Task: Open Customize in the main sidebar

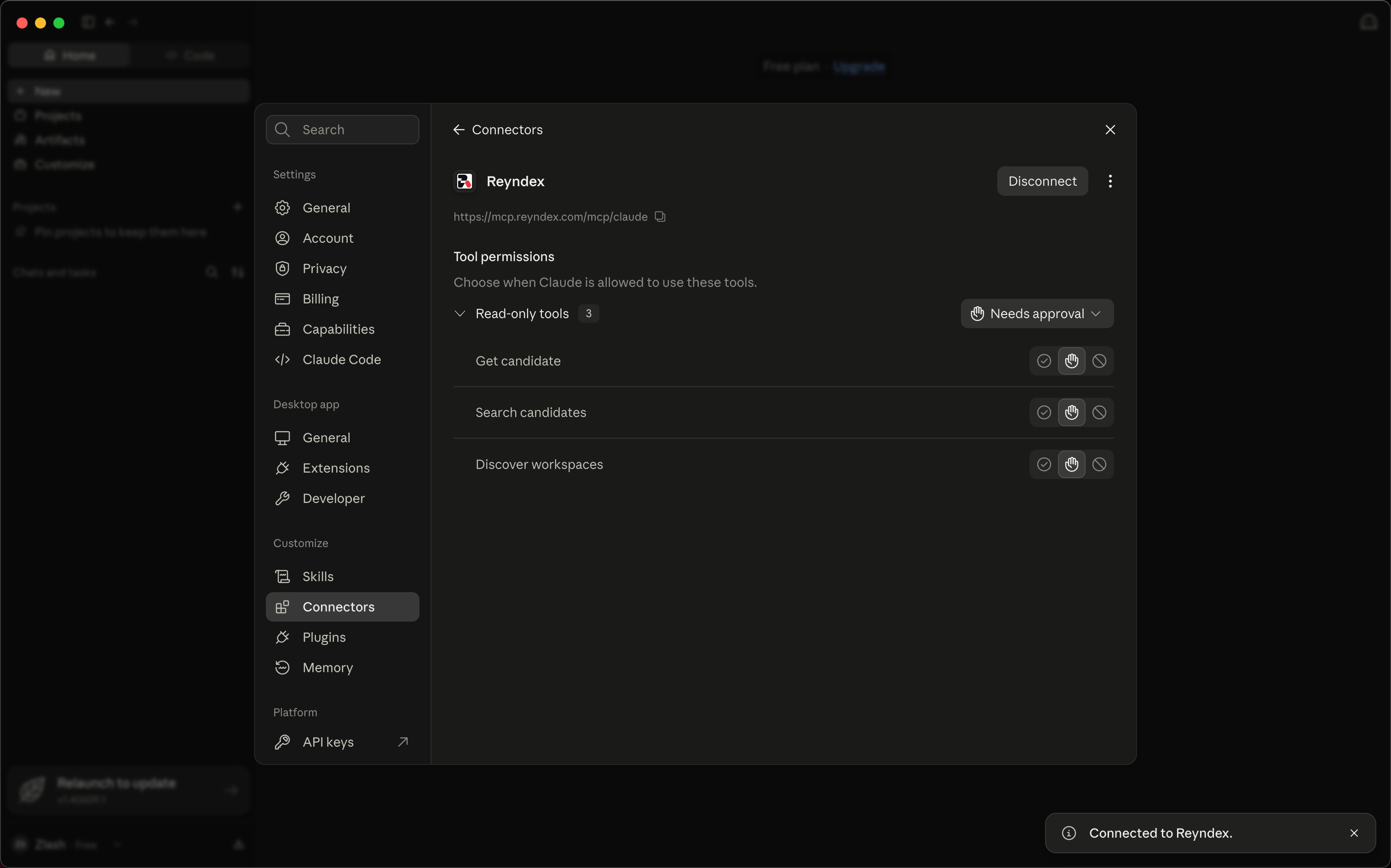Action: coord(129,165)
